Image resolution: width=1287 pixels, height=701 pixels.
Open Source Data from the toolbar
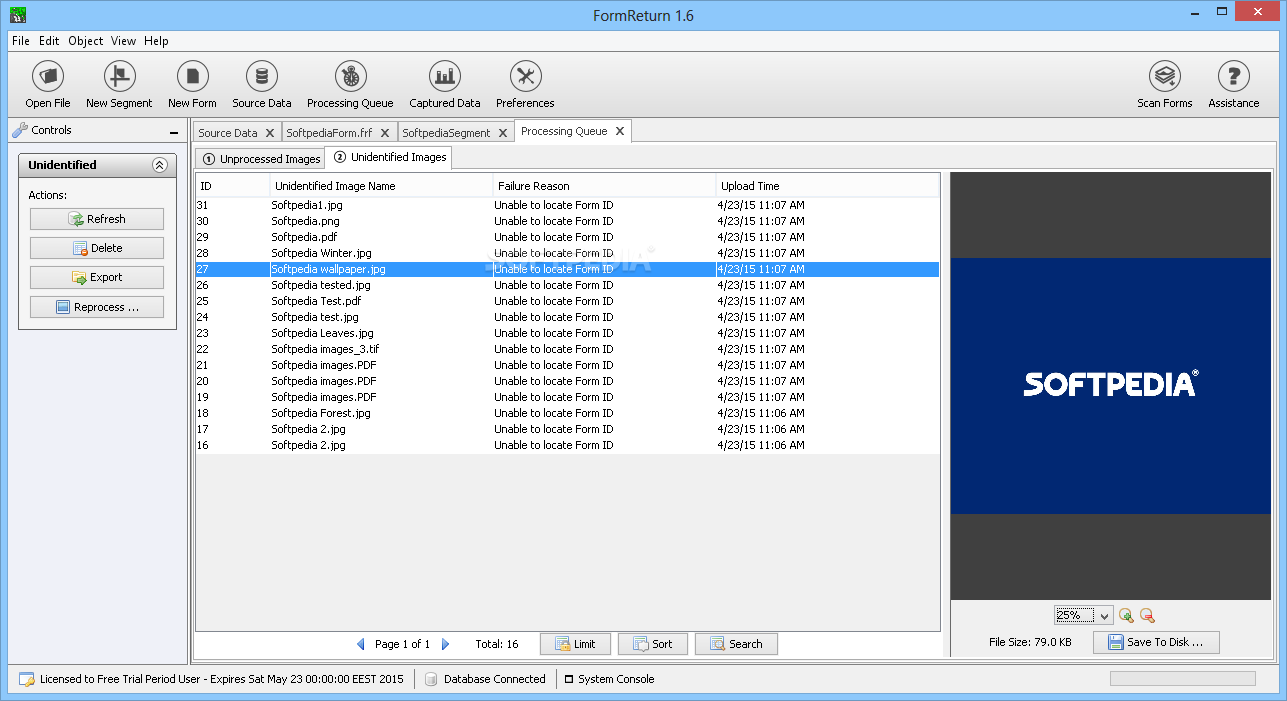coord(262,76)
